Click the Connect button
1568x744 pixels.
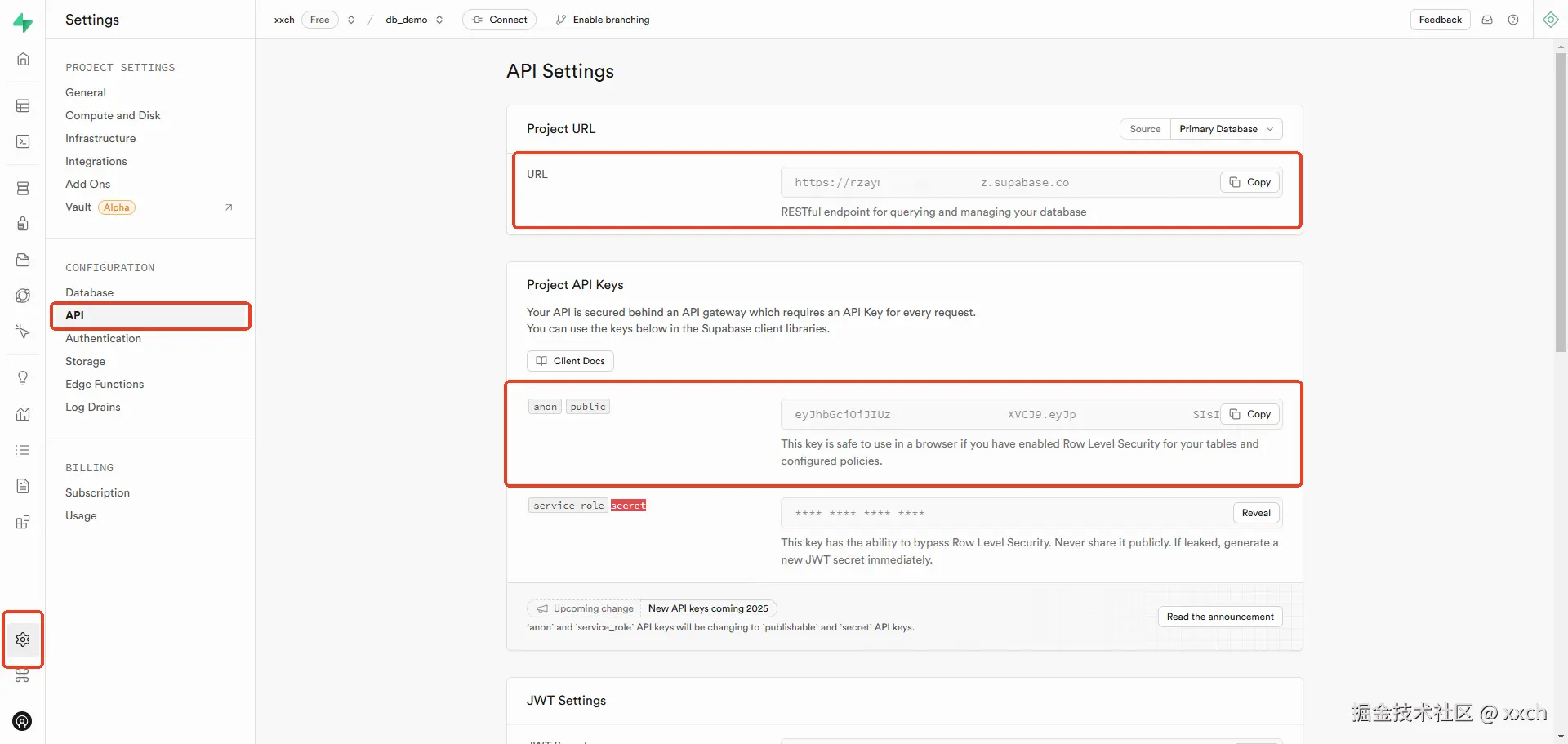tap(499, 20)
